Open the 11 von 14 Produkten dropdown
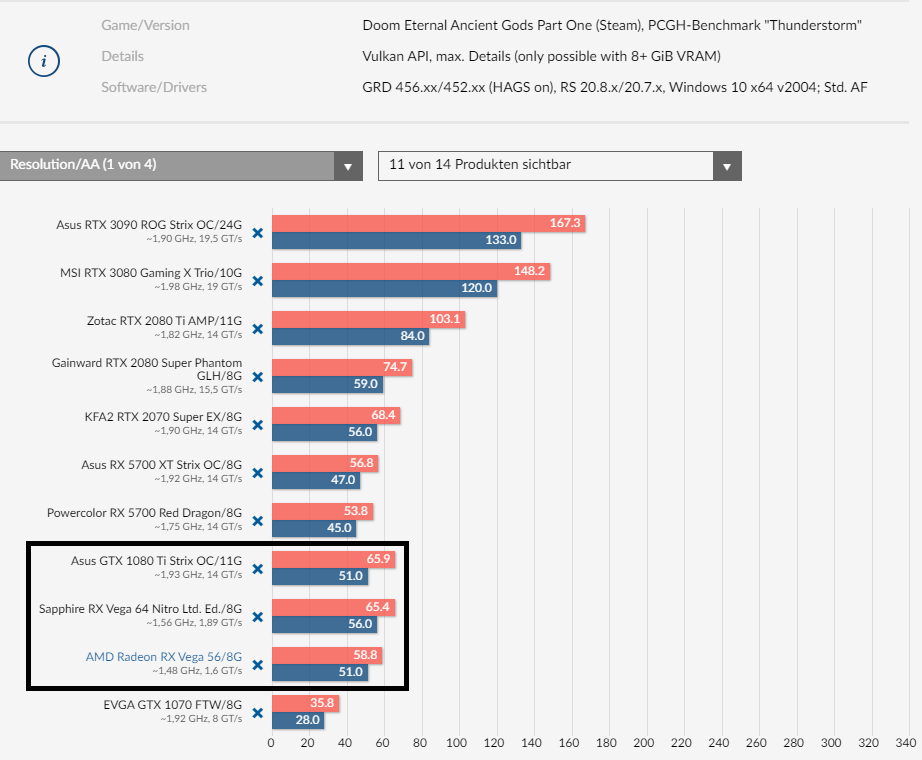Viewport: 922px width, 760px height. 559,166
